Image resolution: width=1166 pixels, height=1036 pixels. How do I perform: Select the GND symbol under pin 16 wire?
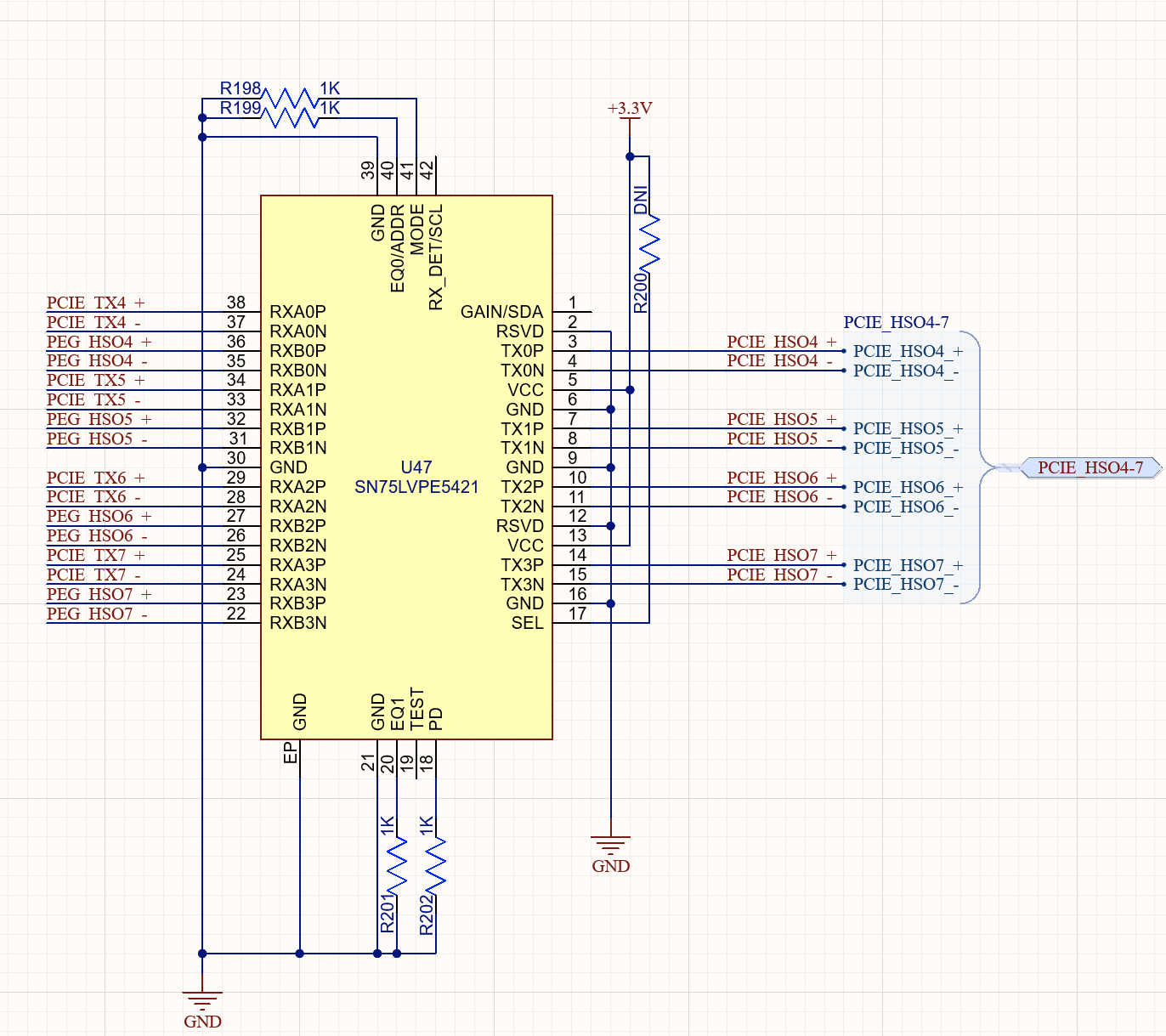click(610, 854)
